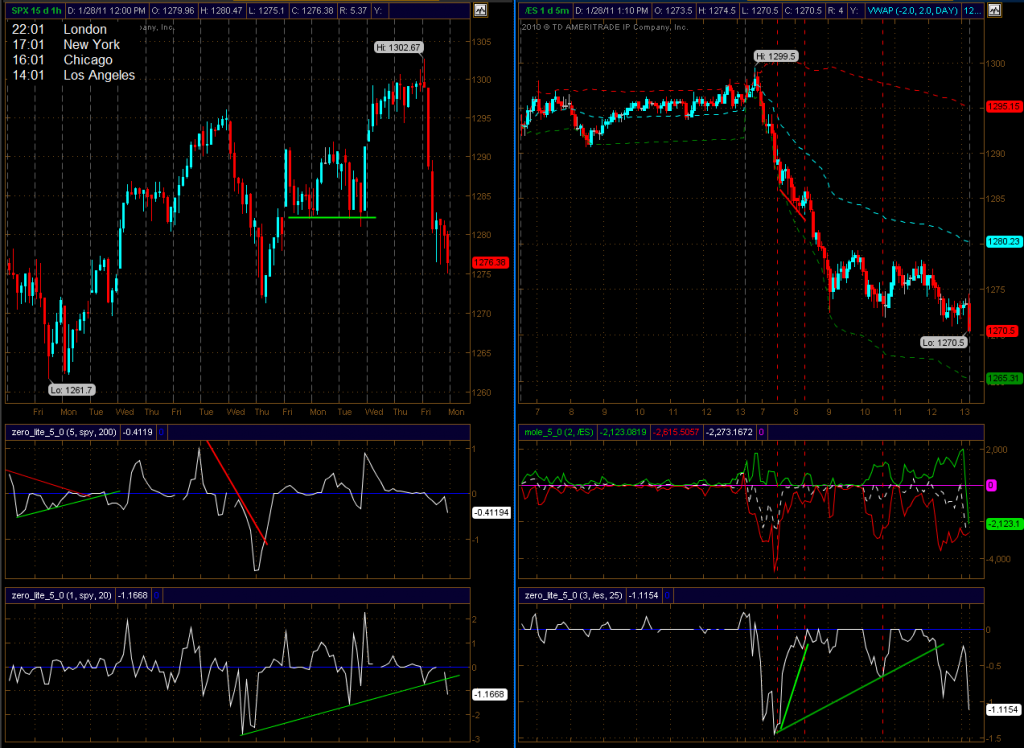
Task: Open chart settings icon on /ES chart
Action: coord(994,10)
